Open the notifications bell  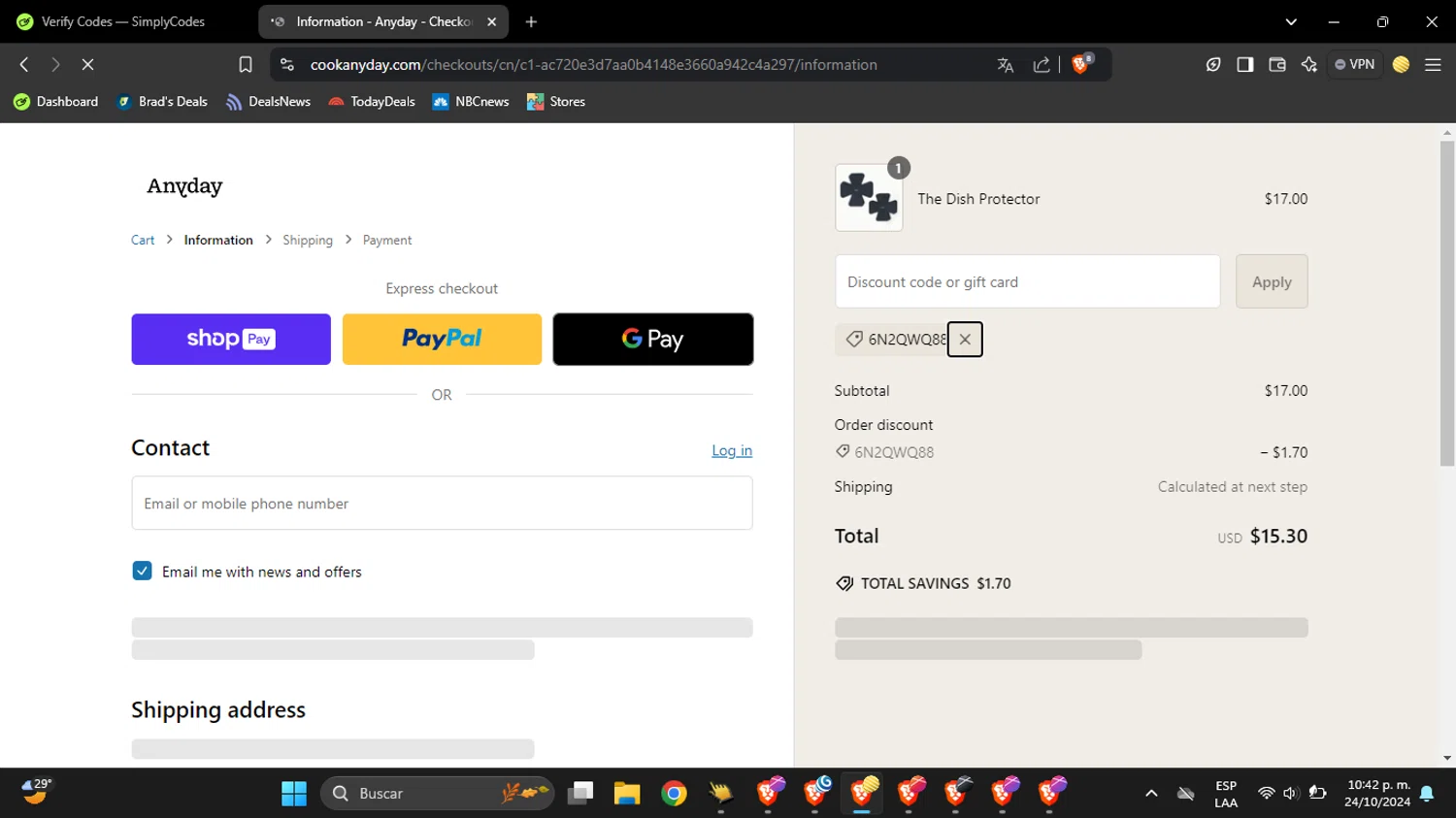click(1427, 794)
